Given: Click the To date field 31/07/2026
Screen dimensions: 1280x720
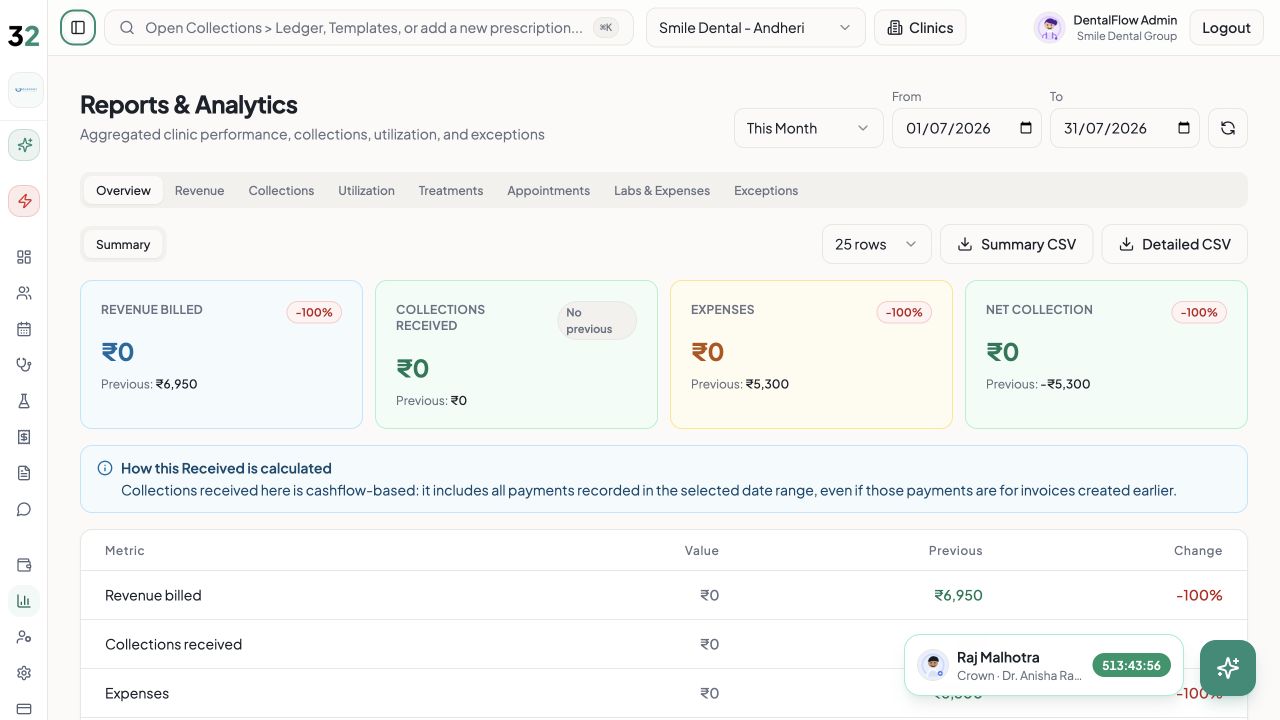Looking at the screenshot, I should (x=1125, y=128).
